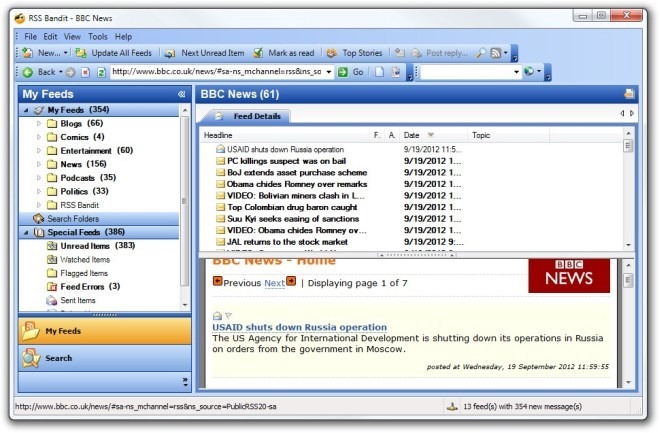The width and height of the screenshot is (660, 433).
Task: Click the status bar network icon
Action: (452, 407)
